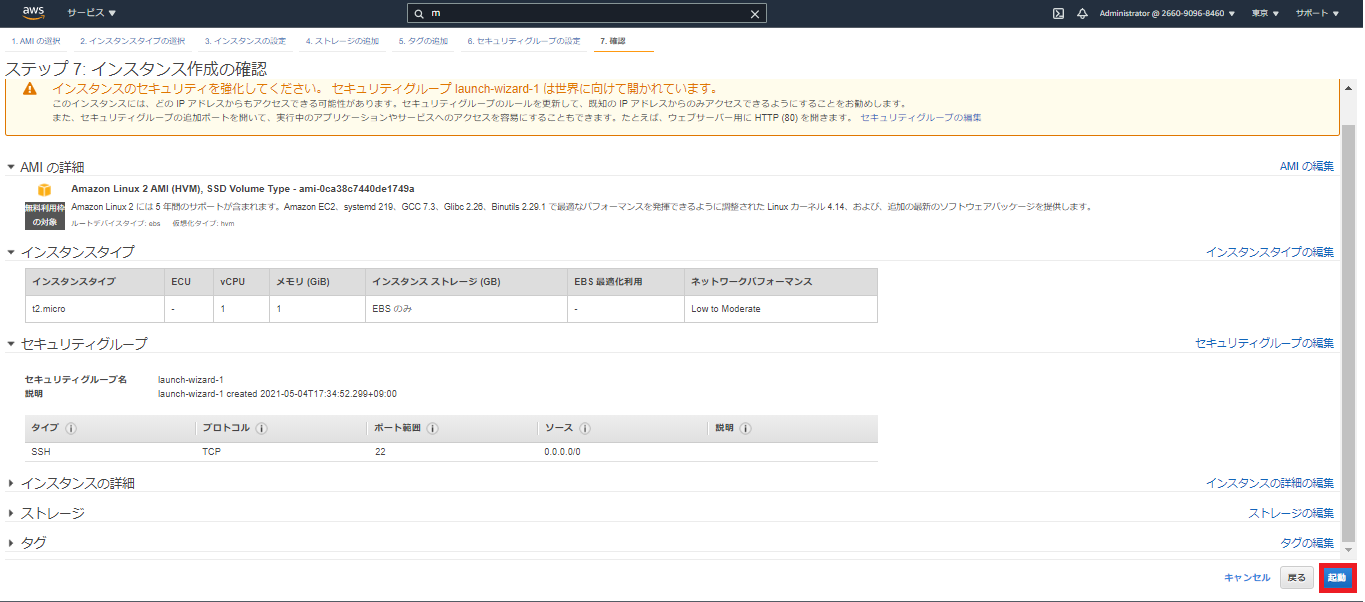Image resolution: width=1365 pixels, height=602 pixels.
Task: Click the info icon beside ソース
Action: point(585,428)
